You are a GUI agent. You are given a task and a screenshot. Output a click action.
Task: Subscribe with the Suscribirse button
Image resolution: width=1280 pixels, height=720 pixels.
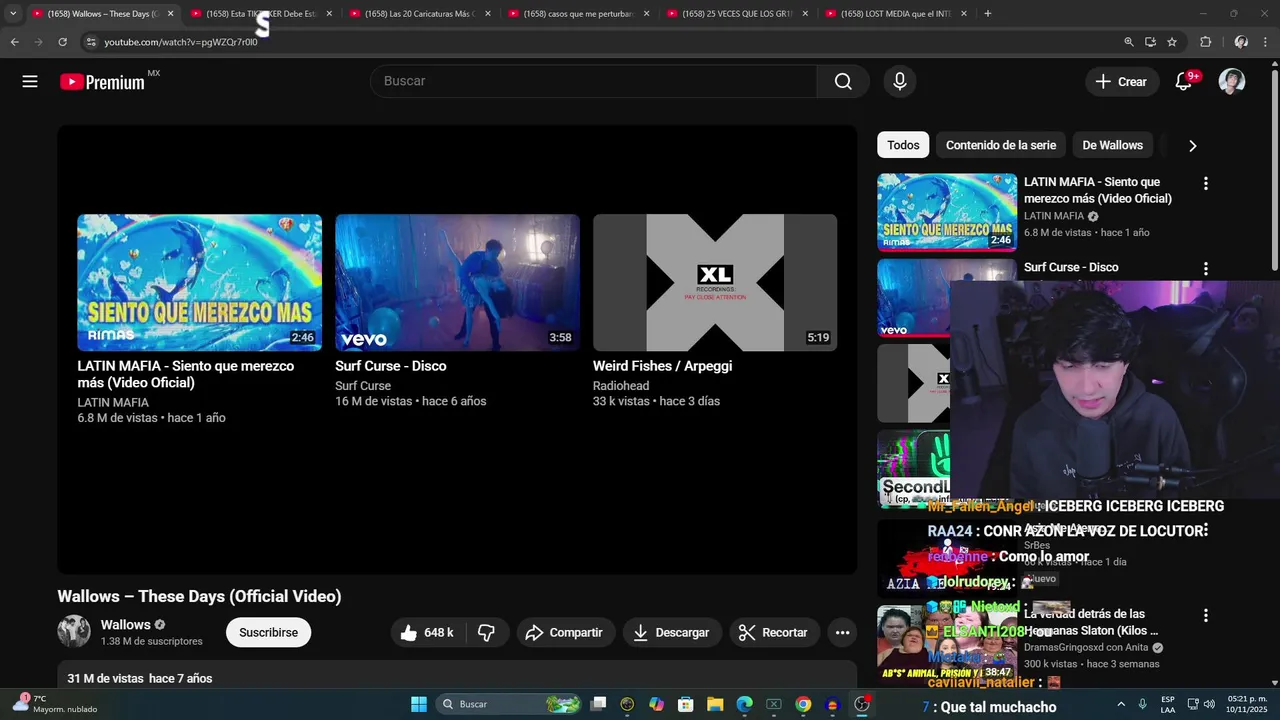268,632
